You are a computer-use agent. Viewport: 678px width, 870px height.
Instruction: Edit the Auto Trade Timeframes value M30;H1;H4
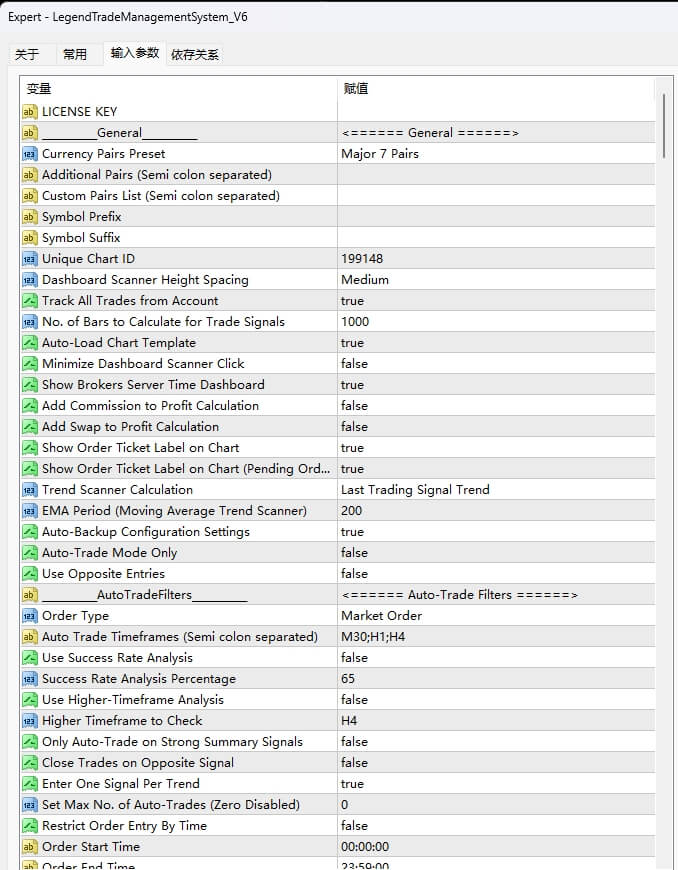click(x=496, y=637)
